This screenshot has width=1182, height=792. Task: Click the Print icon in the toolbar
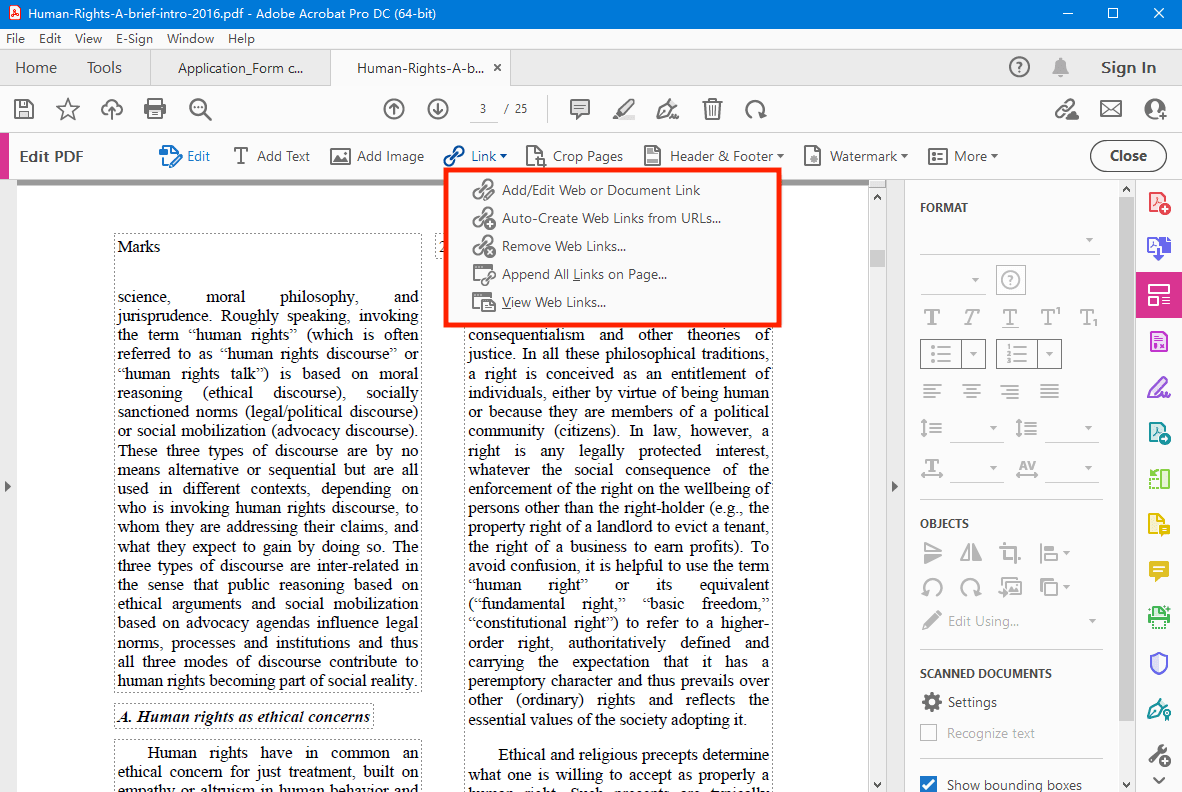155,109
